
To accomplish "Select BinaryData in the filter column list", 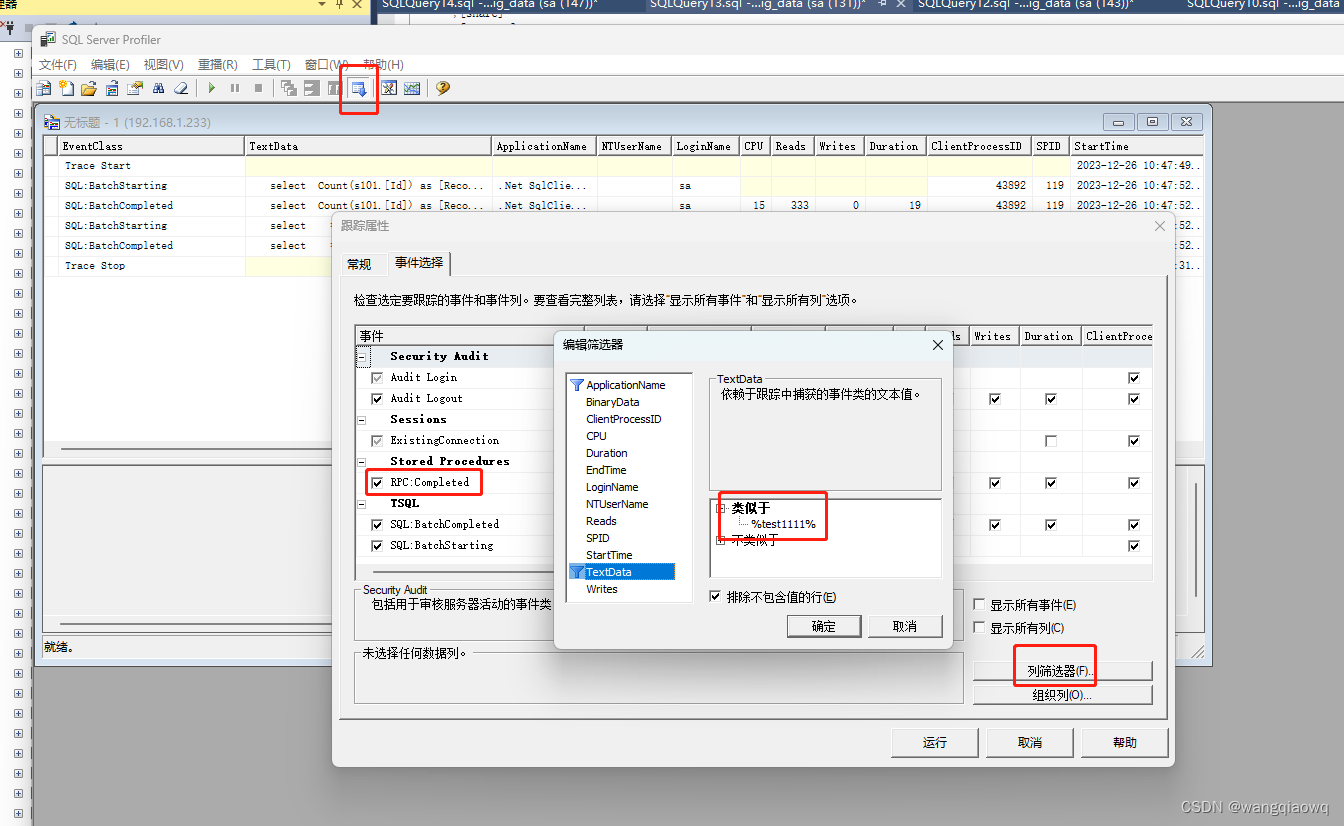I will tap(612, 402).
